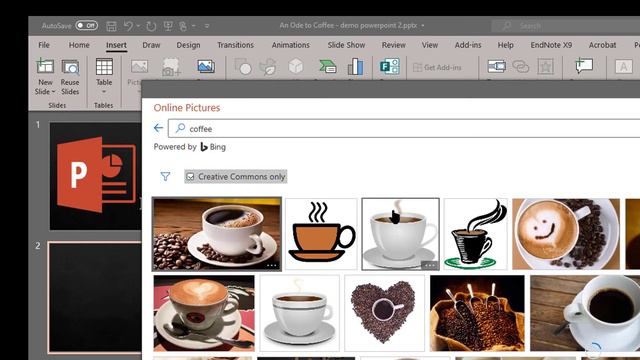Screen dimensions: 640x360
Task: Click the filter funnel icon
Action: [165, 176]
